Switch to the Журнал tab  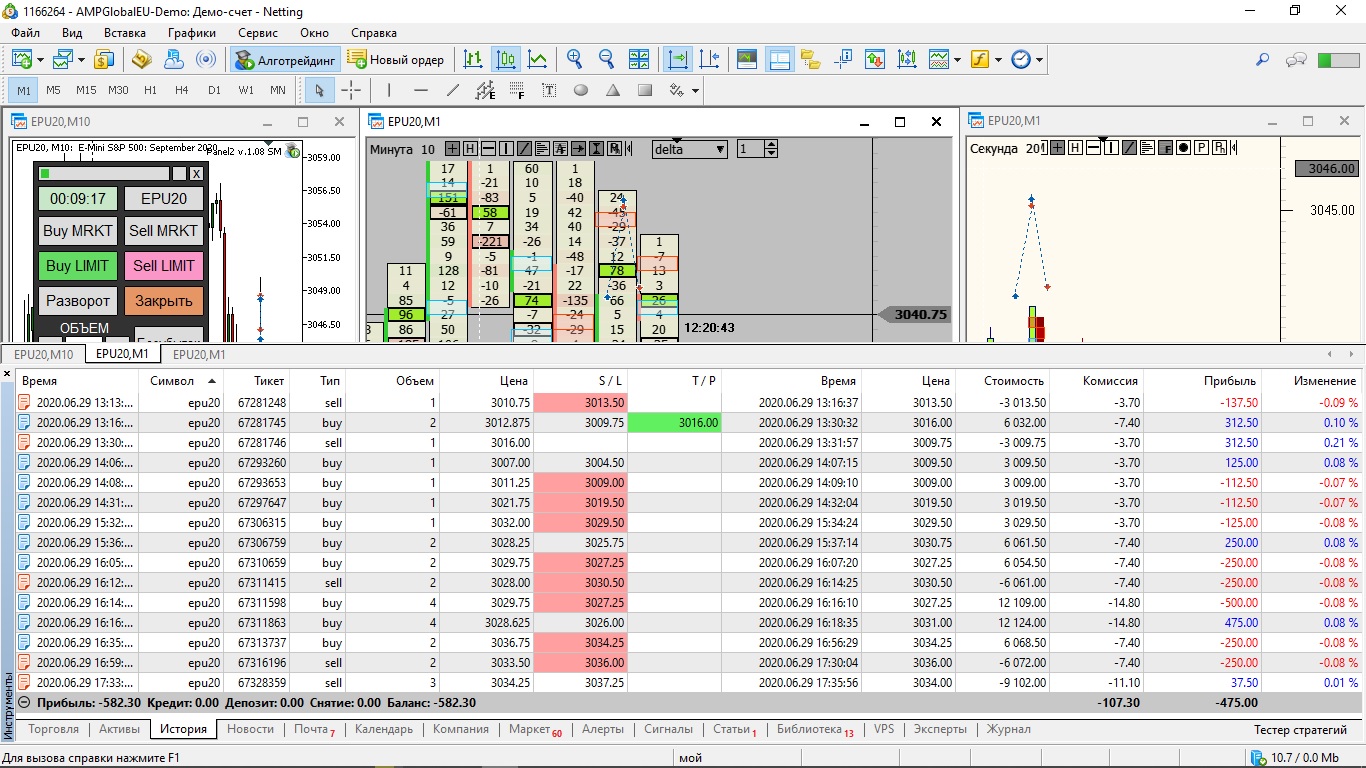pos(1008,729)
